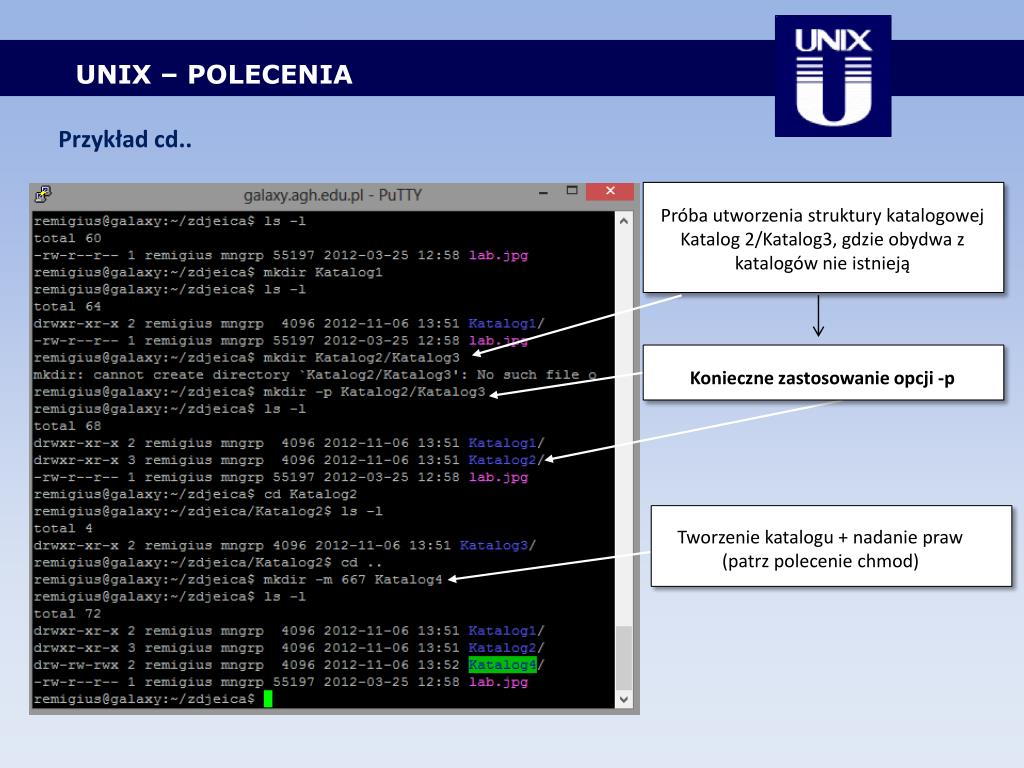Screen dimensions: 1024x768
Task: Click the 'total 68' output line
Action: pyautogui.click(x=67, y=426)
